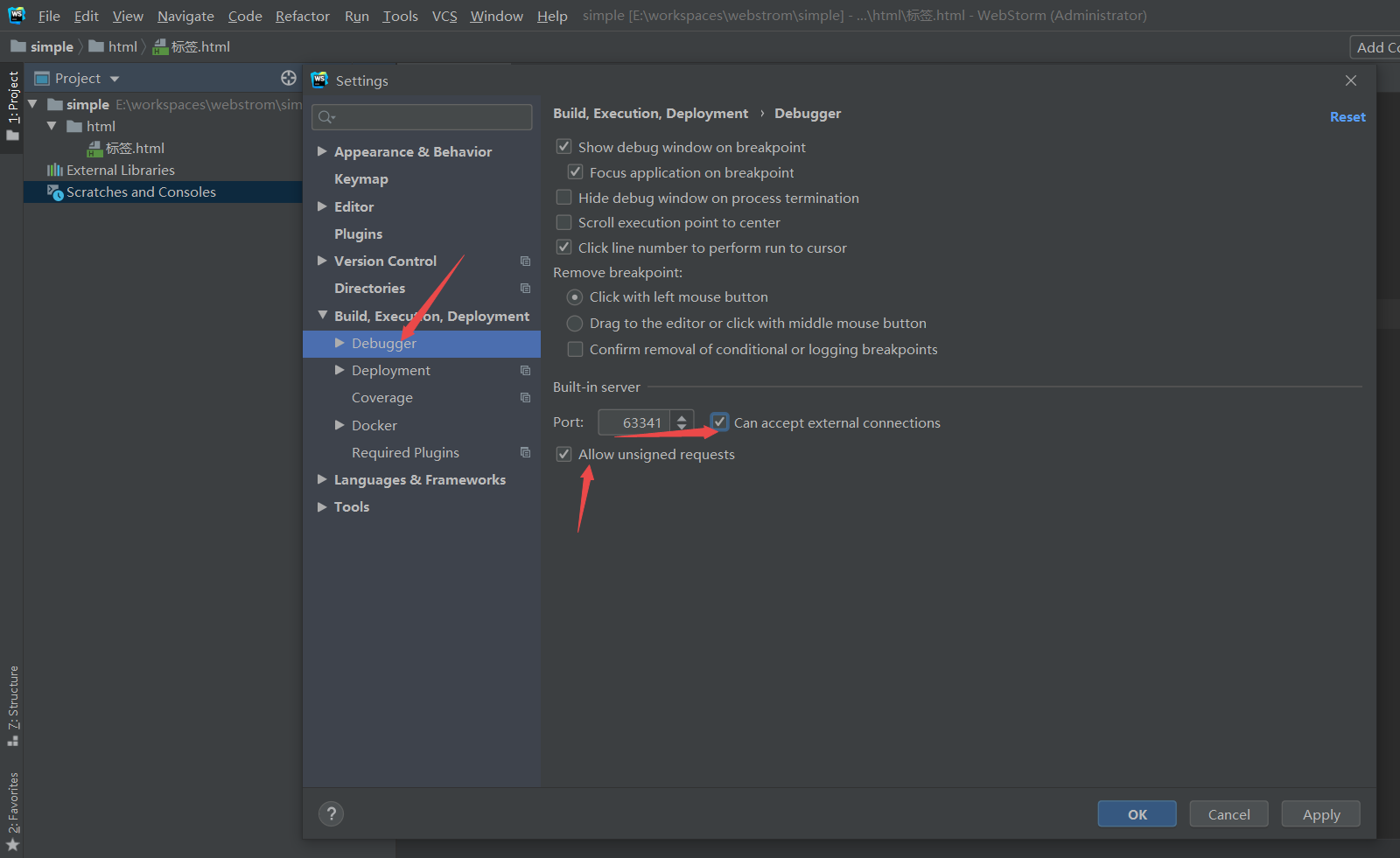The width and height of the screenshot is (1400, 858).
Task: Collapse the 'Build, Execution, Deployment' section
Action: tap(323, 316)
